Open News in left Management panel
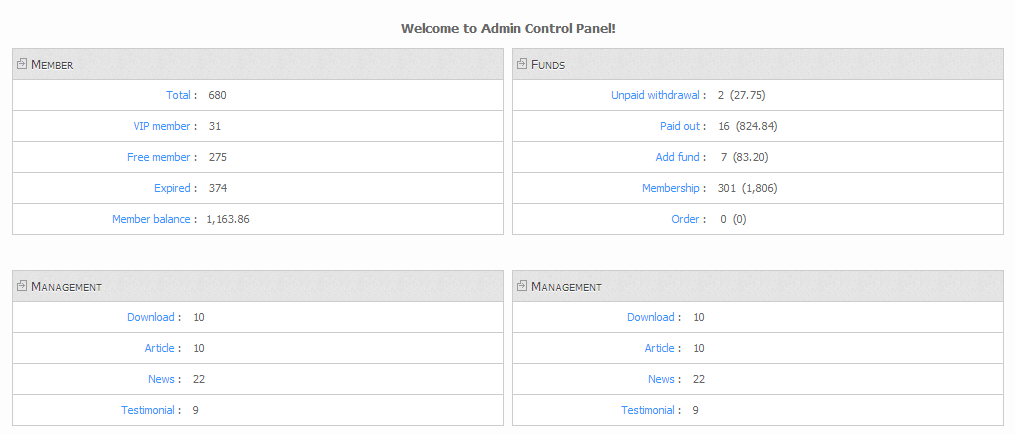This screenshot has width=1015, height=434. [161, 380]
